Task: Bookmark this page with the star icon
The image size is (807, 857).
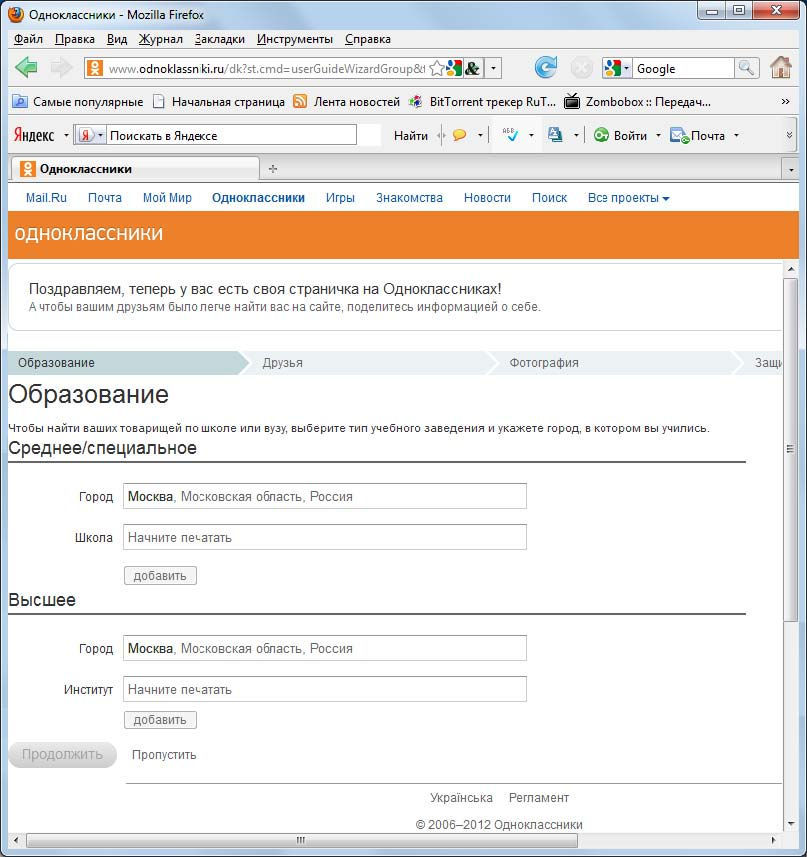Action: tap(436, 69)
